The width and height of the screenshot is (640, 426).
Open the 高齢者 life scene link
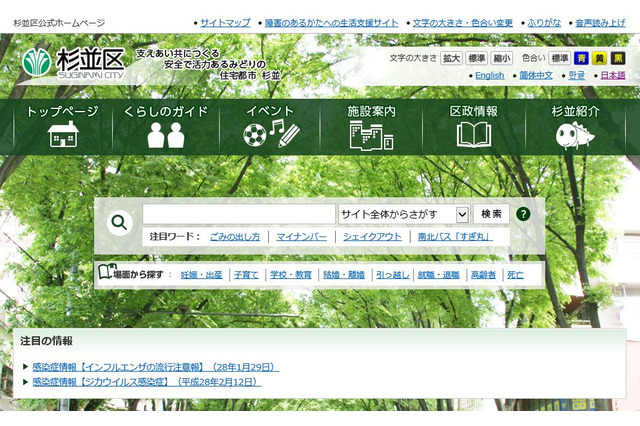[x=483, y=275]
